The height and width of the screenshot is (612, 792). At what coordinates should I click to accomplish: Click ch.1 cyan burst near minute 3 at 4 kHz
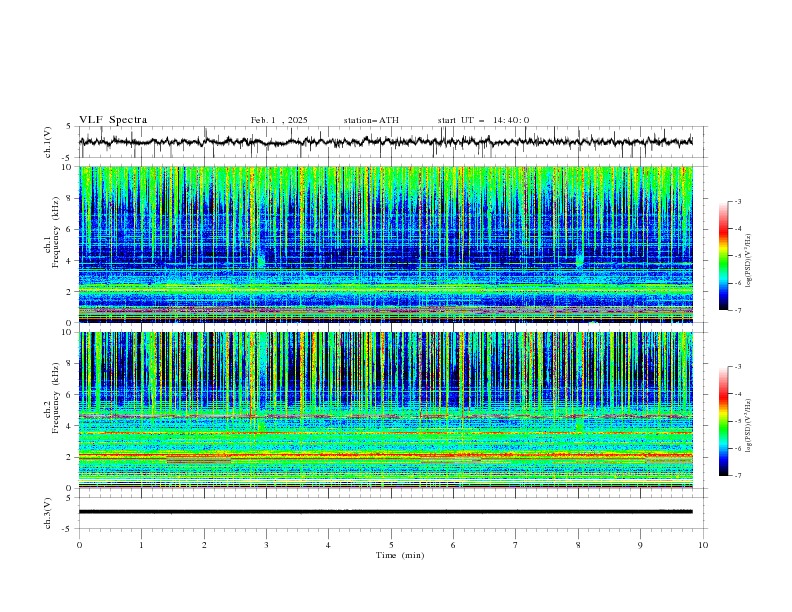click(261, 261)
